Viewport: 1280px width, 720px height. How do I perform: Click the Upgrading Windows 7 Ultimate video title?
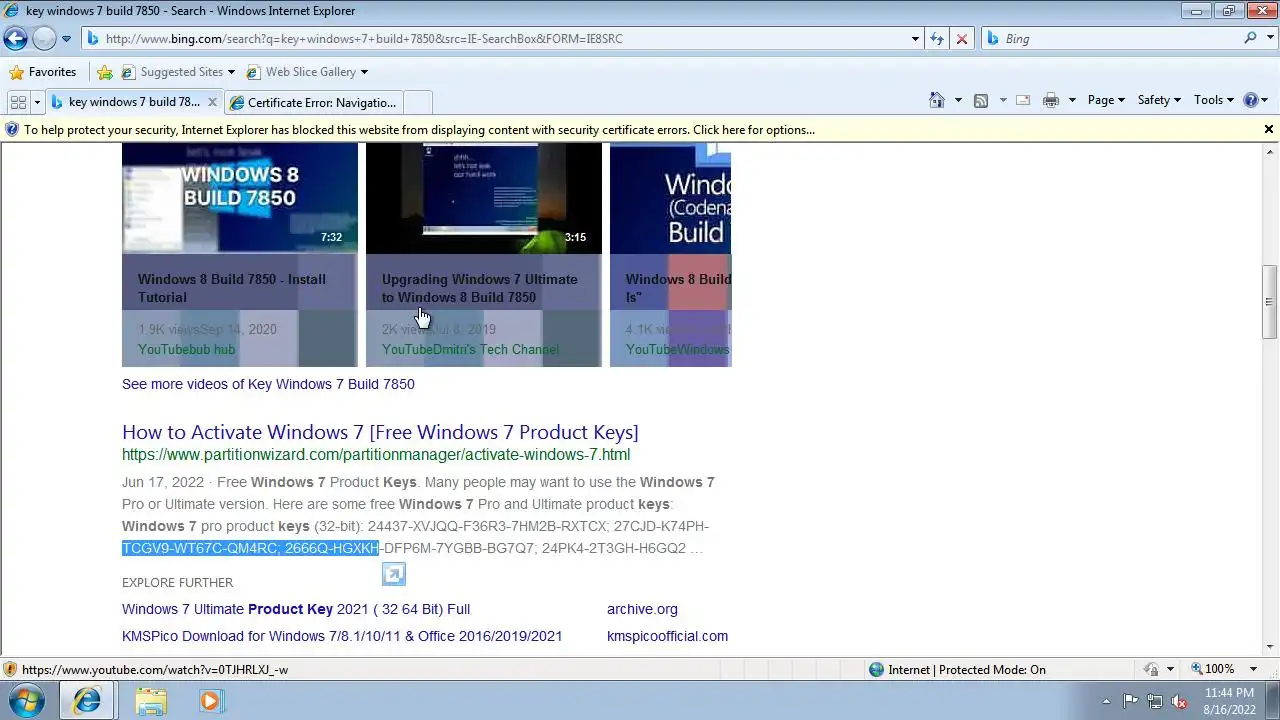(479, 288)
